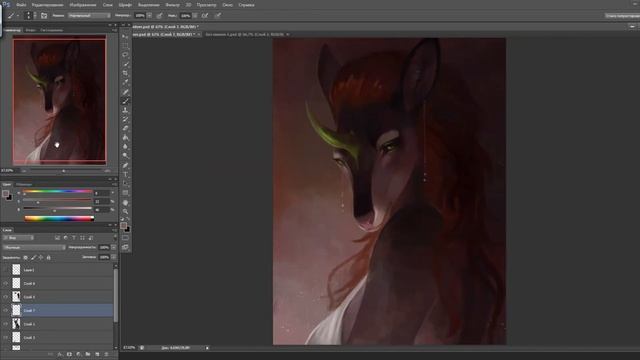Hide the selected Слой 7 layer eye
The height and width of the screenshot is (360, 640).
[x=5, y=310]
